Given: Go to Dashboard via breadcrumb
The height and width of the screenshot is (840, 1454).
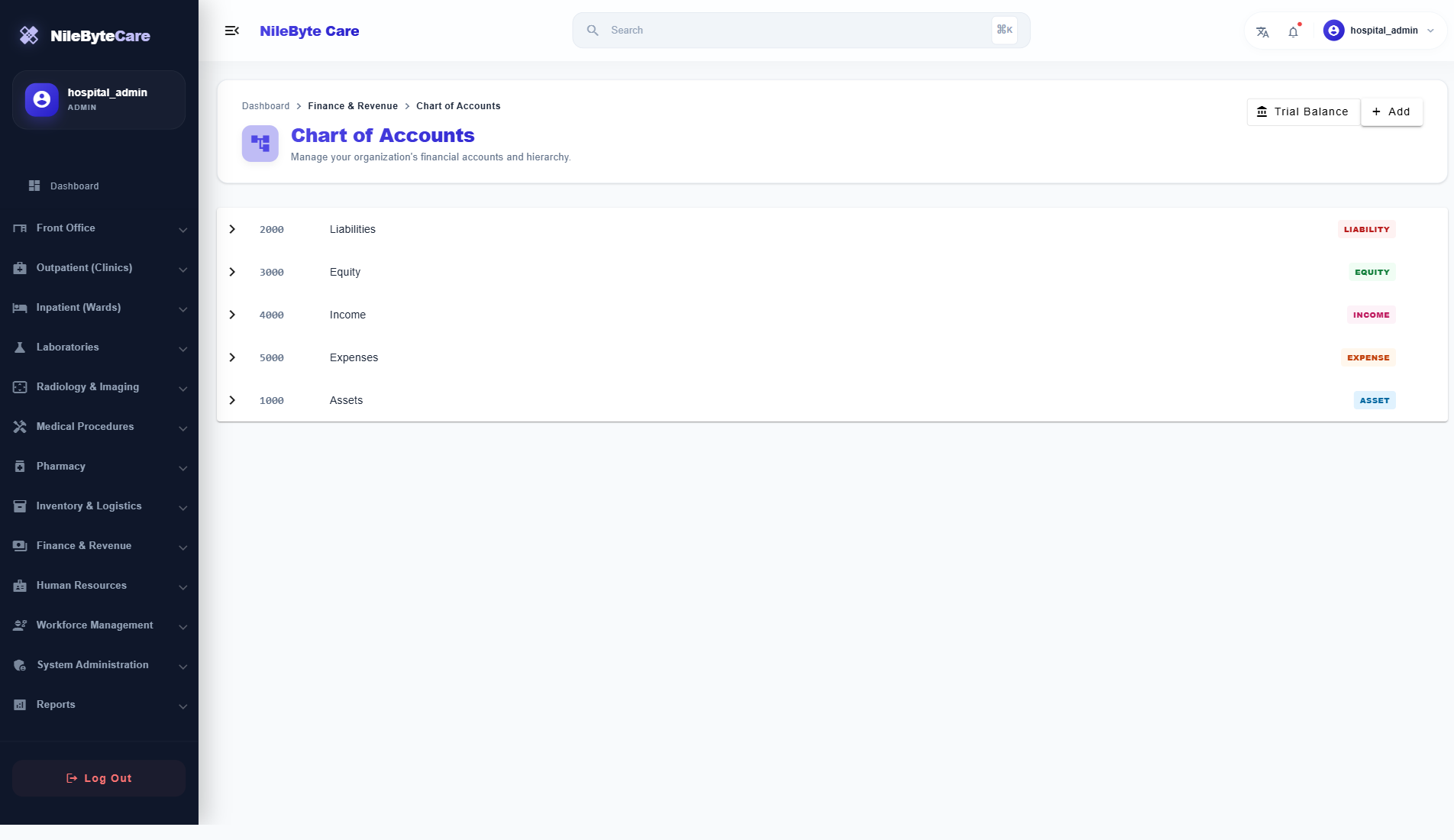Looking at the screenshot, I should [266, 106].
